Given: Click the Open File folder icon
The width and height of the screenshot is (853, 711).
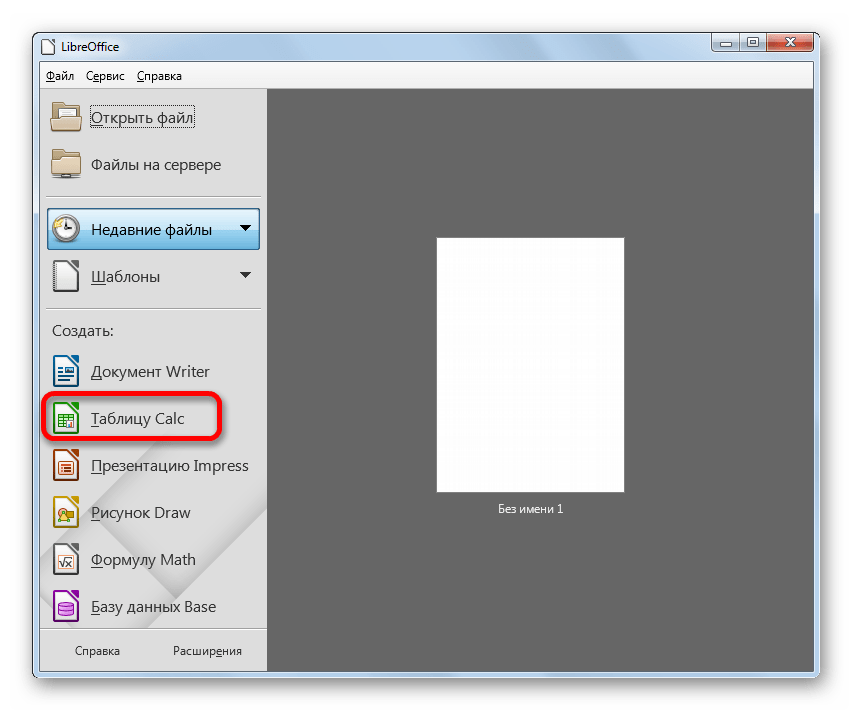Looking at the screenshot, I should [67, 118].
